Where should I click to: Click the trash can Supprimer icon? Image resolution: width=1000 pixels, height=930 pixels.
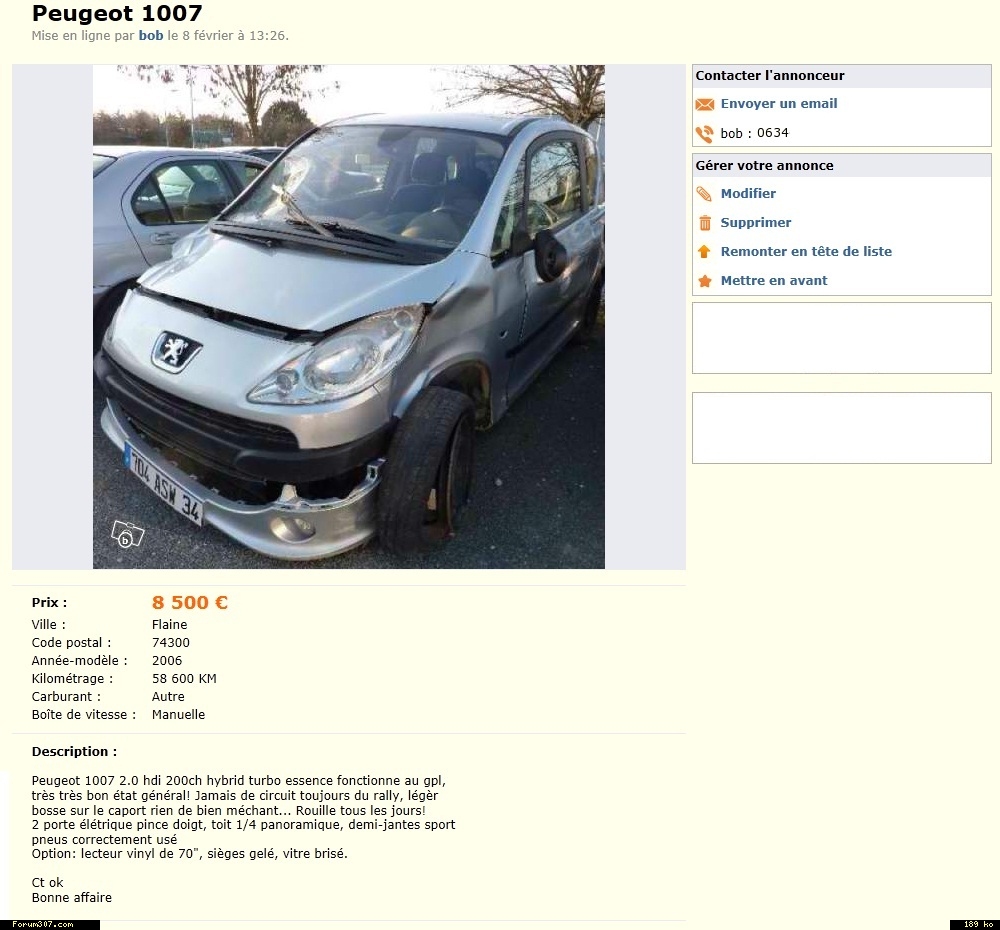705,223
